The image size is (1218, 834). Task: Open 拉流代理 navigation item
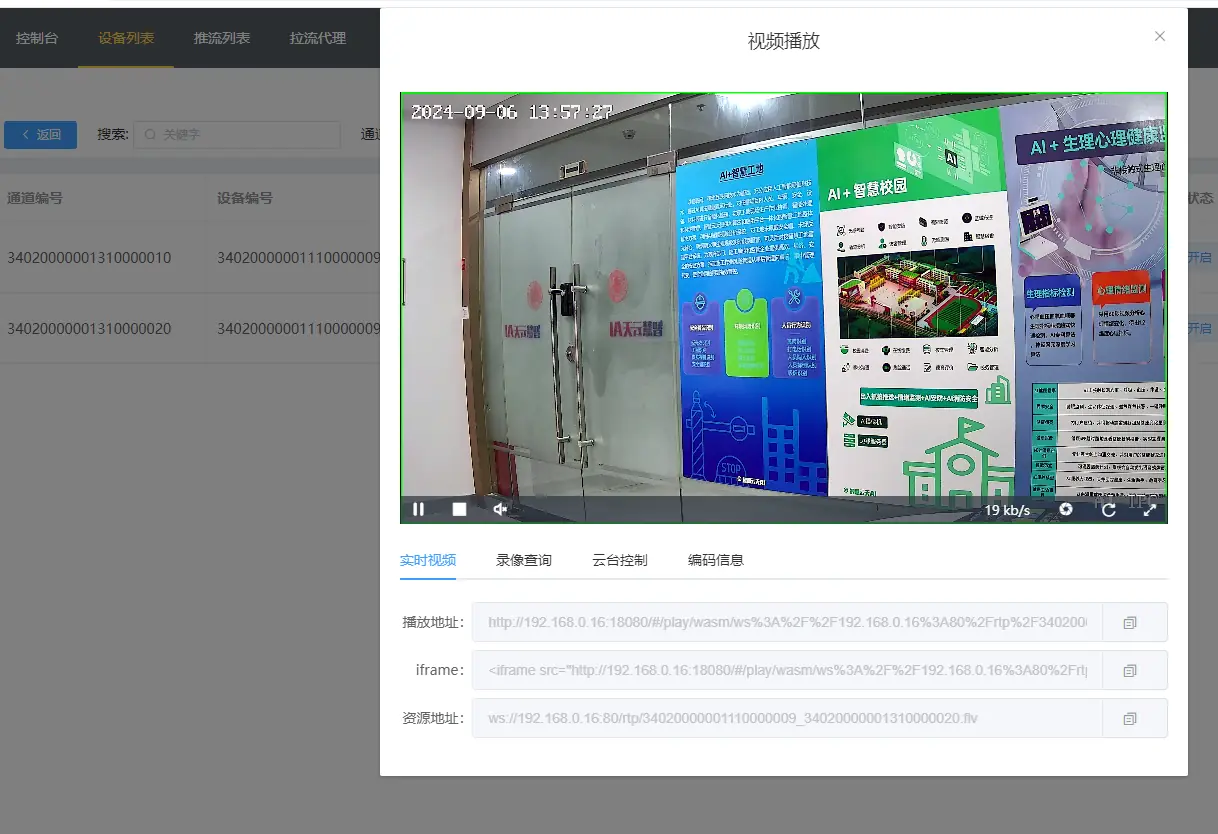318,38
